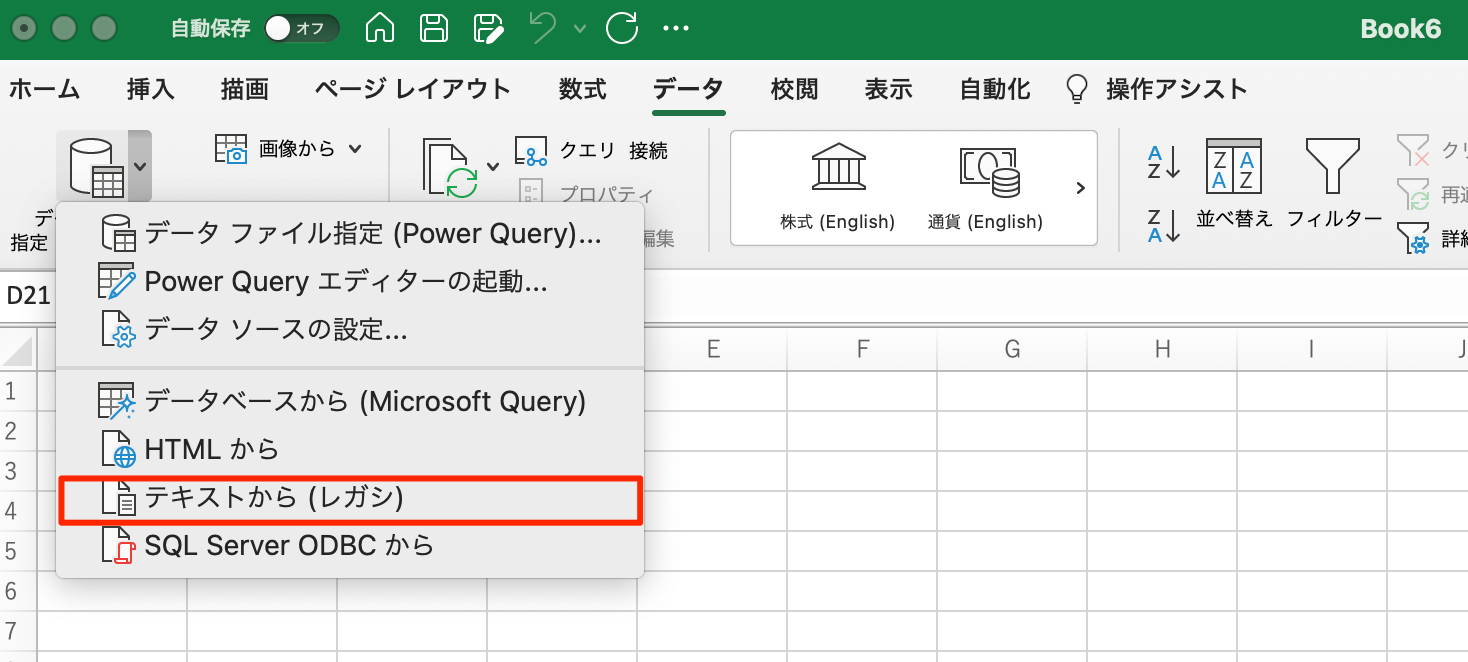Choose データベースから (Microsoft Query)
The image size is (1468, 662).
coord(350,402)
